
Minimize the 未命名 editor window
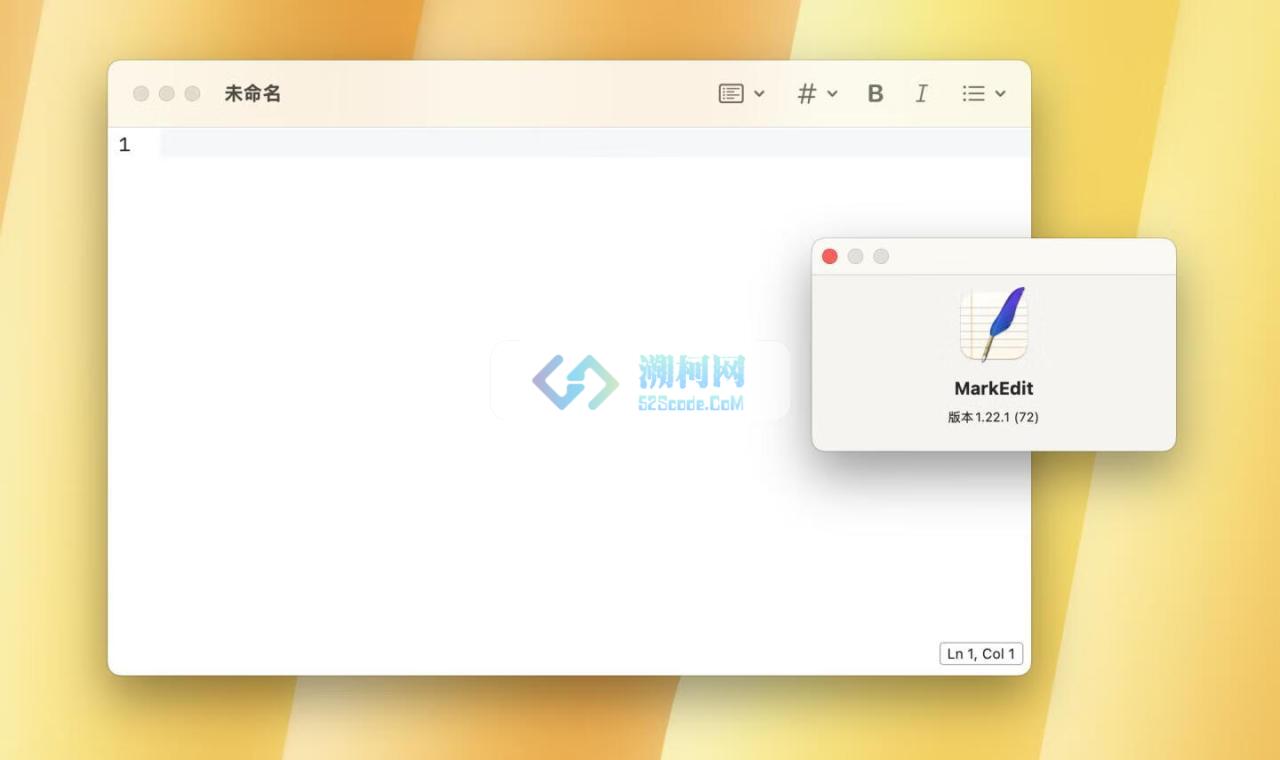coord(167,93)
